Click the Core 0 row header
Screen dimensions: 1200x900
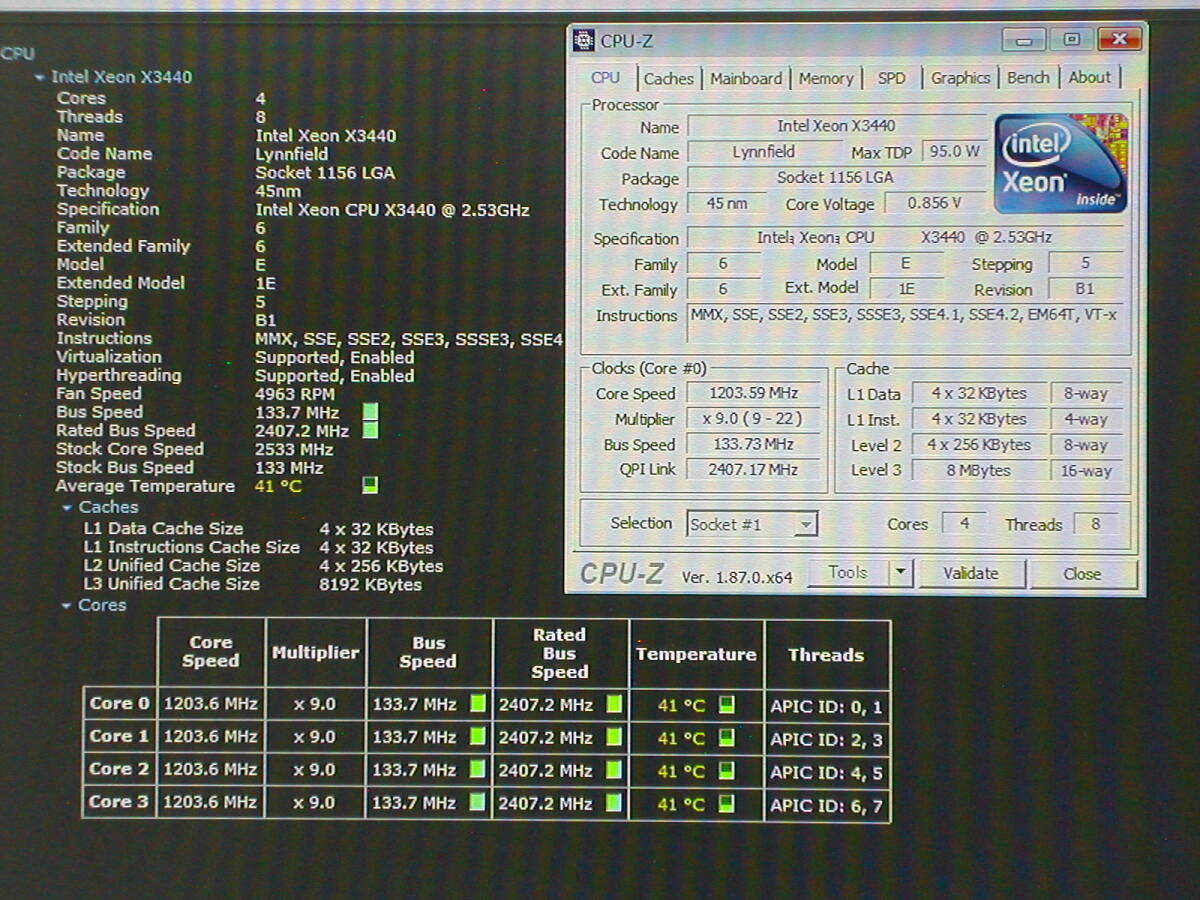tap(119, 703)
